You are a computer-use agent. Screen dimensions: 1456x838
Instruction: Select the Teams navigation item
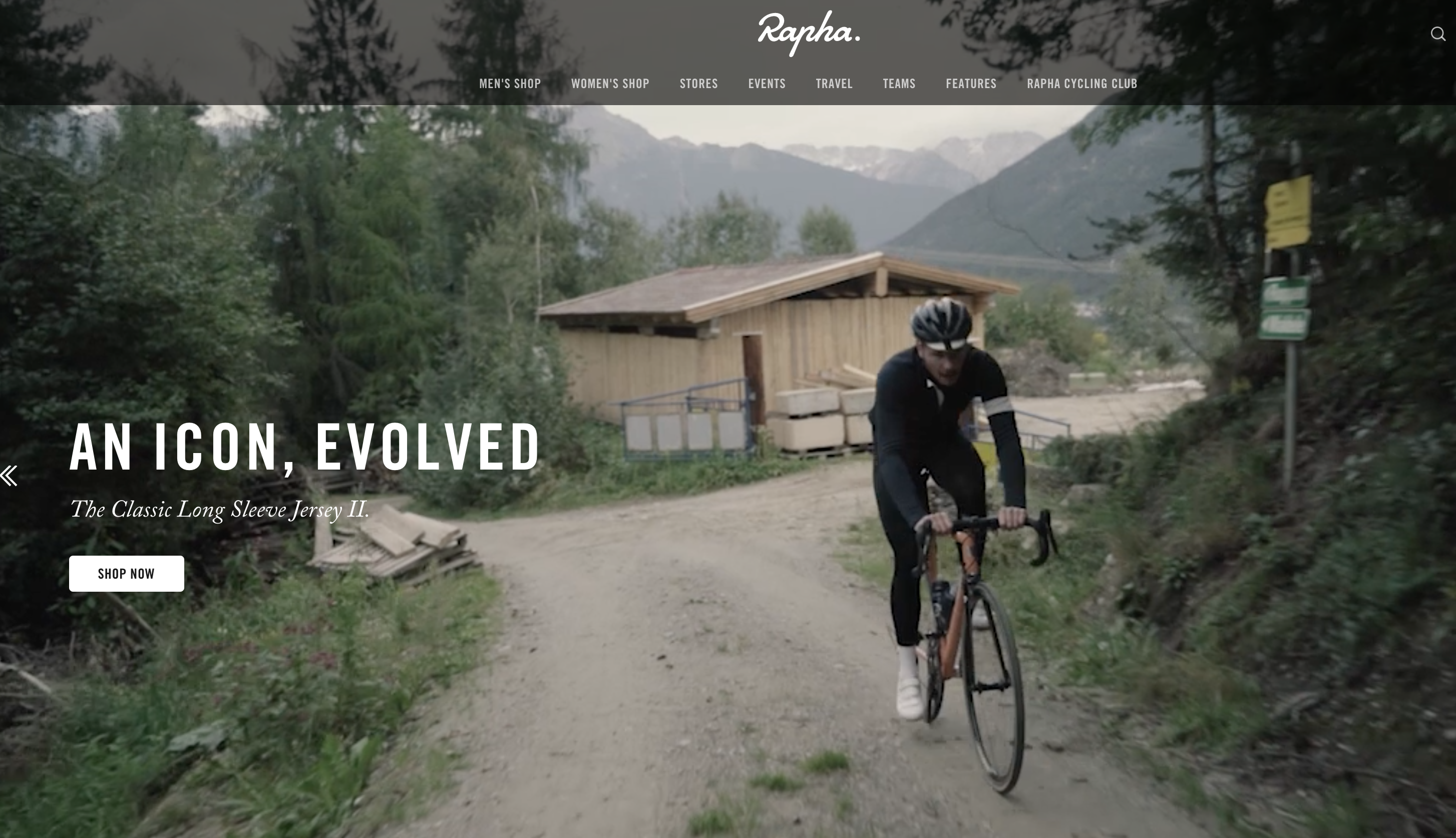pos(899,84)
